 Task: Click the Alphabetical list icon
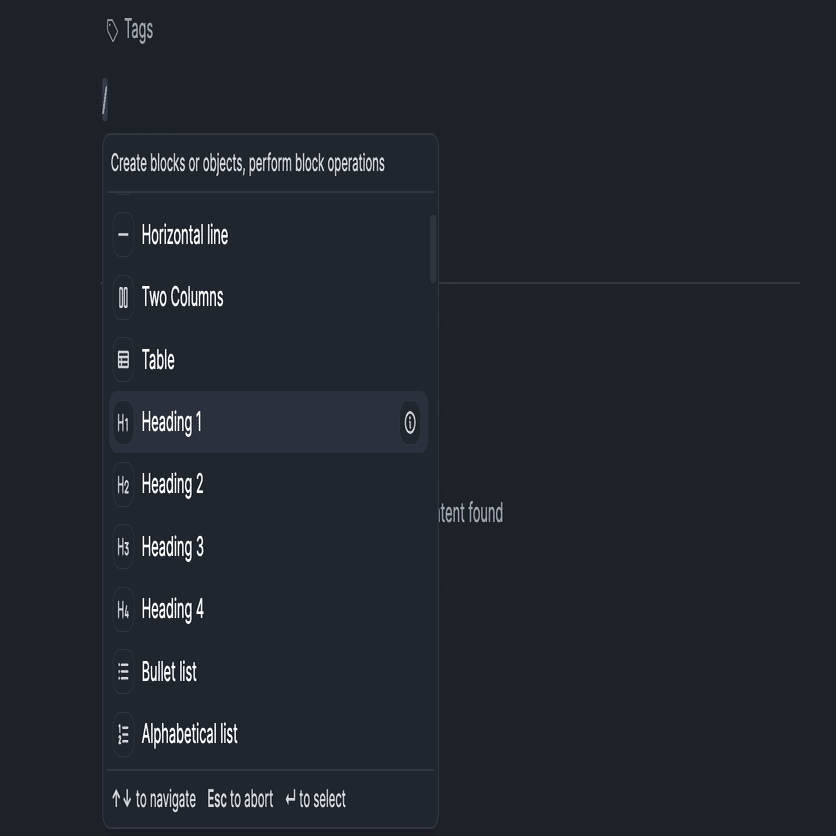[x=123, y=735]
